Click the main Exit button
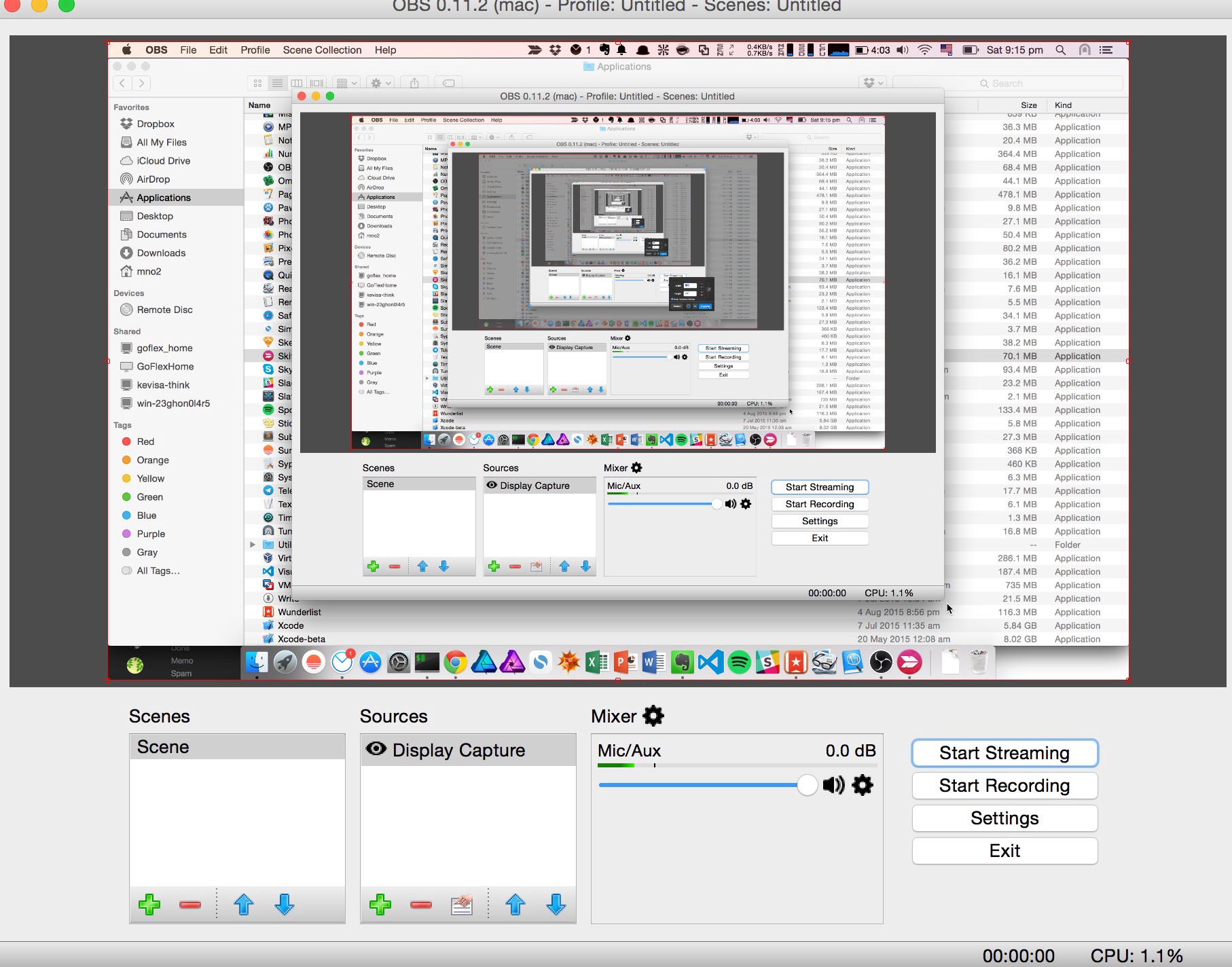 click(x=1004, y=851)
